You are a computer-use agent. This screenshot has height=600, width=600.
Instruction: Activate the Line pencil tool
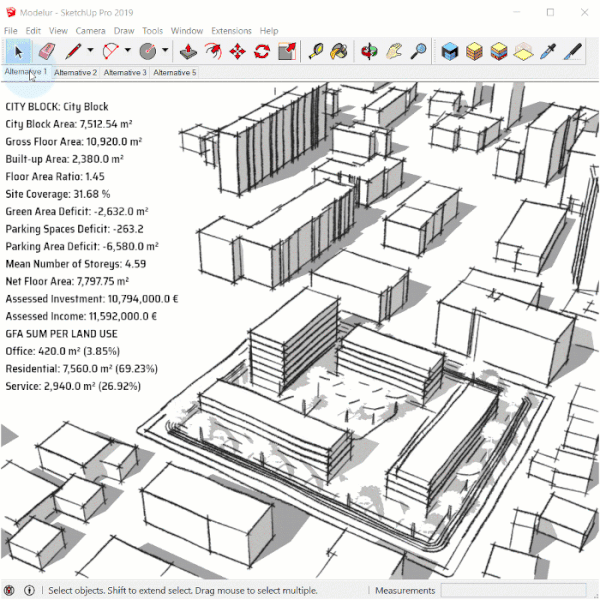pos(73,51)
